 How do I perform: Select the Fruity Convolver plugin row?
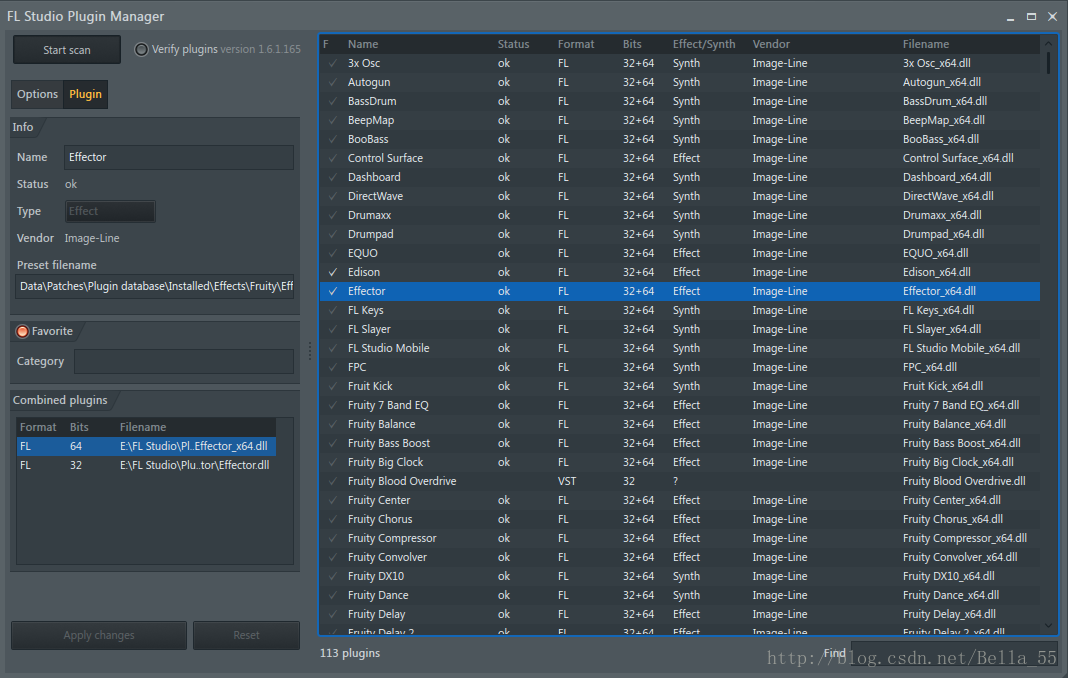(x=680, y=557)
